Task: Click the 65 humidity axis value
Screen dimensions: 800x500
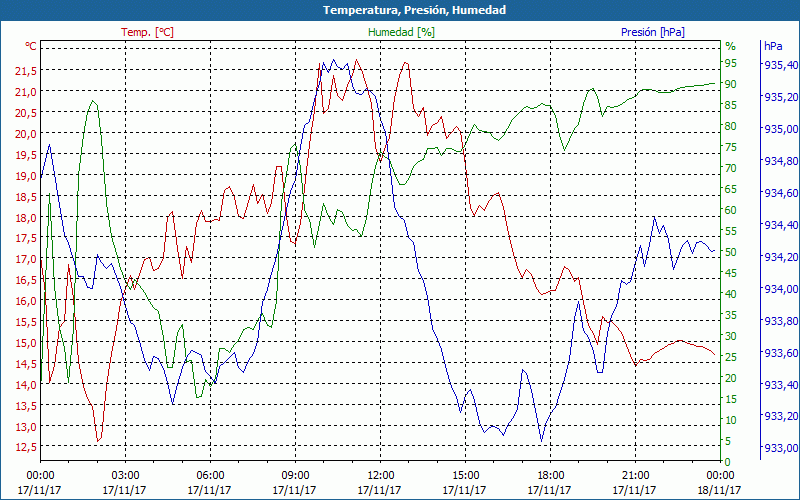Action: [x=731, y=189]
